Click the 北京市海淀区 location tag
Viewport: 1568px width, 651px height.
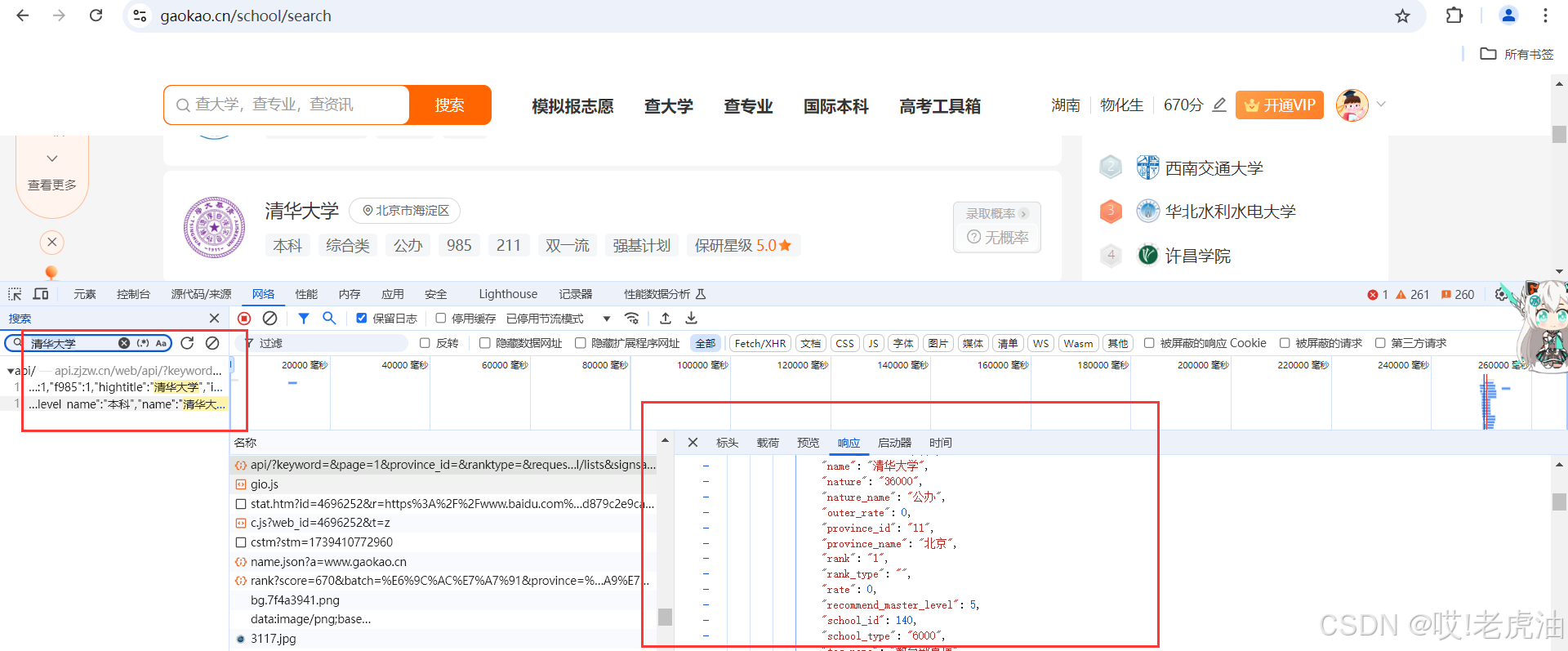(405, 211)
